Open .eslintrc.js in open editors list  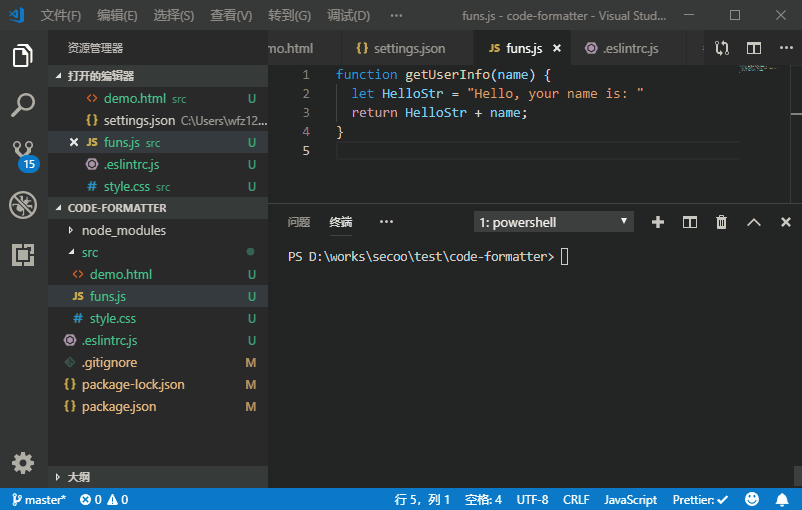click(158, 164)
